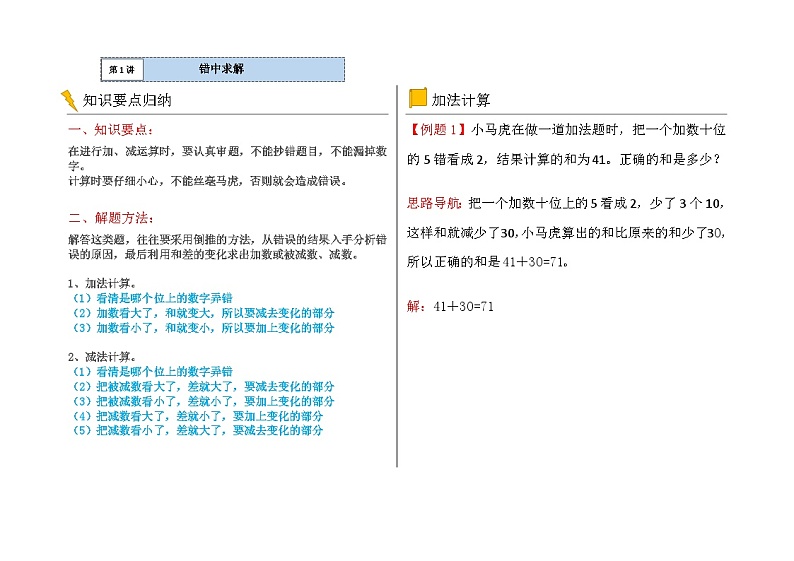Image resolution: width=794 pixels, height=561 pixels.
Task: Select the red heading 二、解题方法：
Action: pos(111,218)
